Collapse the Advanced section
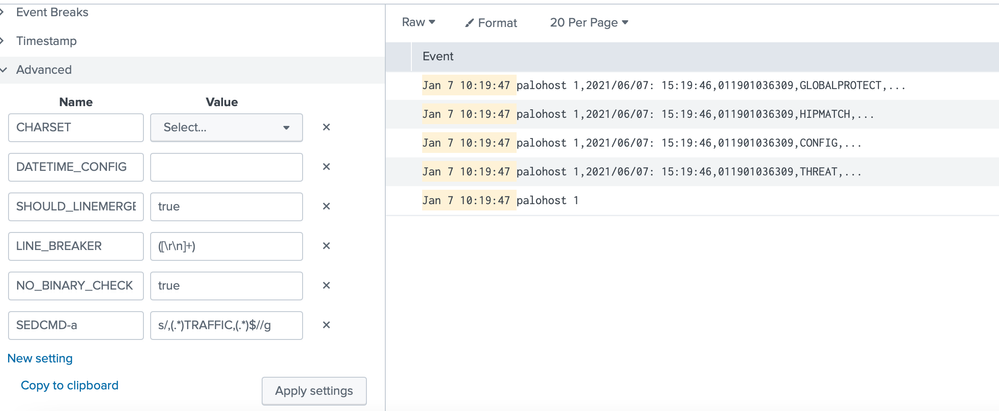Screen dimensions: 999x411 [x=43, y=70]
